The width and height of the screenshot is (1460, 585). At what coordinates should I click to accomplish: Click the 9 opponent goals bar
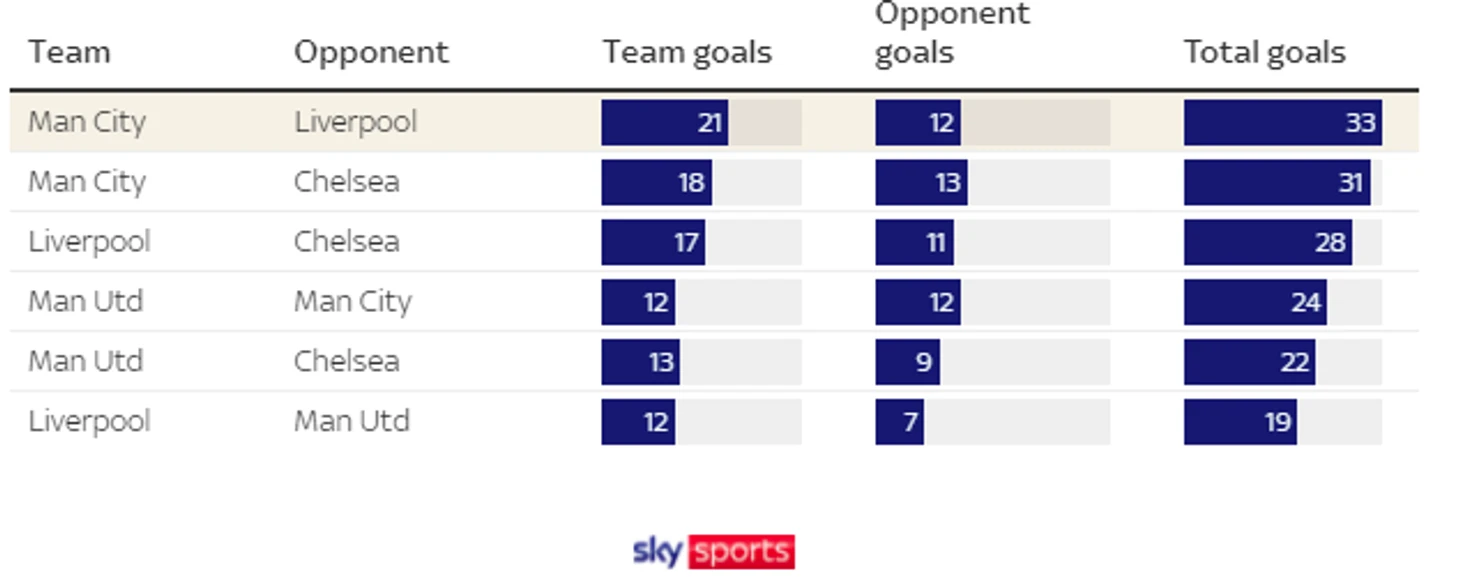pyautogui.click(x=907, y=361)
